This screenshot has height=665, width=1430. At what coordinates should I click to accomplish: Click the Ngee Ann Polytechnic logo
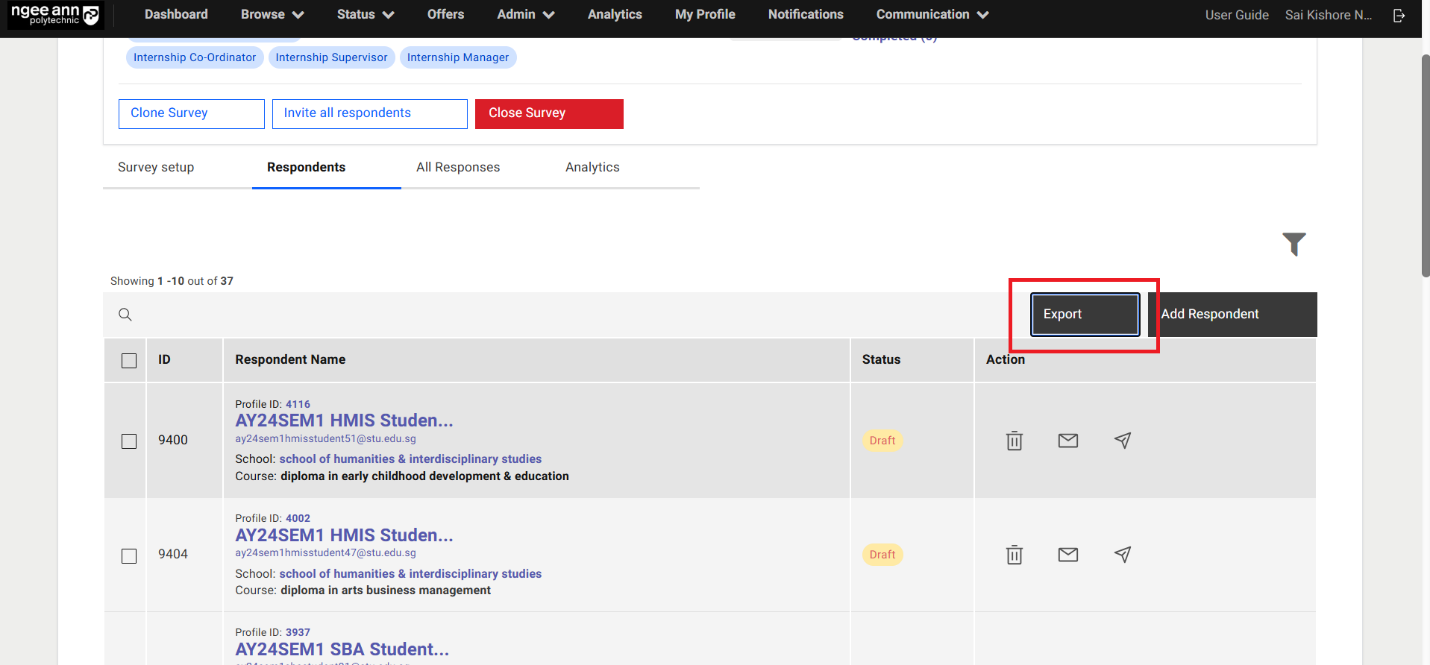[55, 15]
